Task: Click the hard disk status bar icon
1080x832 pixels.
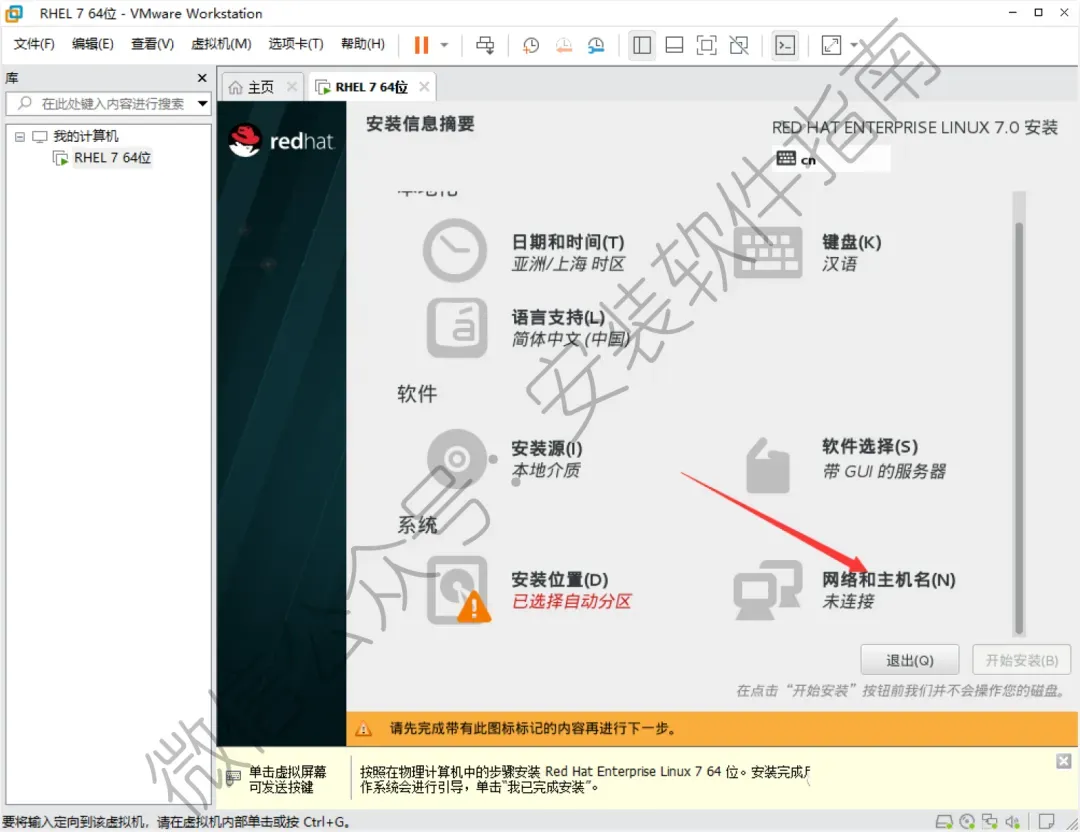Action: point(944,822)
